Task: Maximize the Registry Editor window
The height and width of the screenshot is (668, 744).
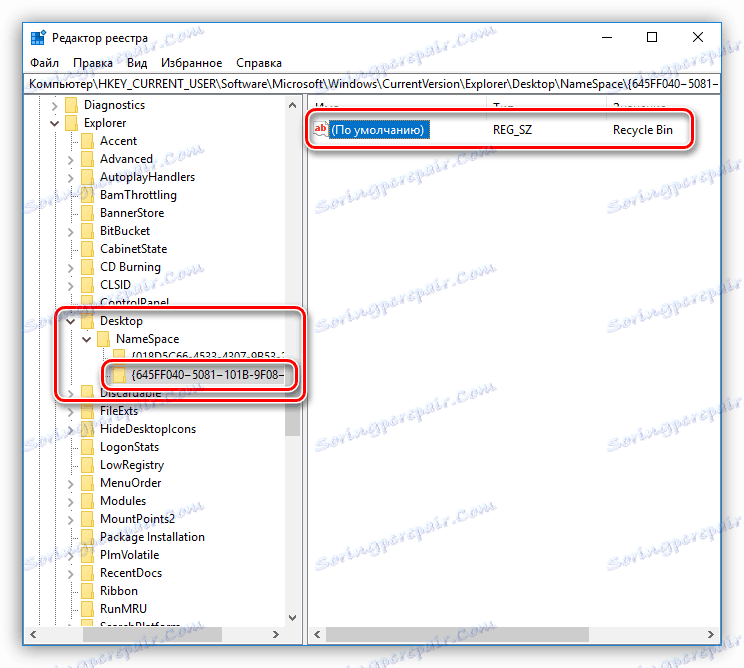Action: (x=652, y=37)
